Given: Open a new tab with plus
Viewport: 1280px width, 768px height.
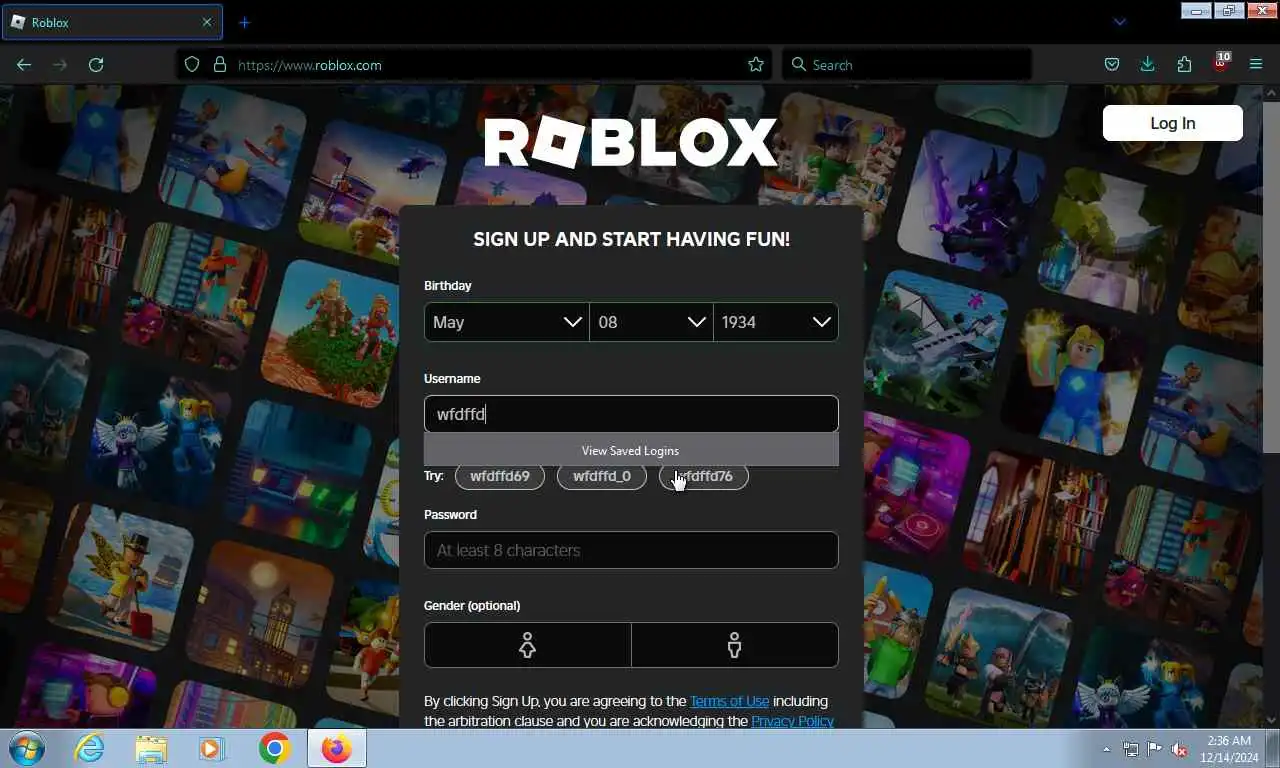Looking at the screenshot, I should [244, 22].
